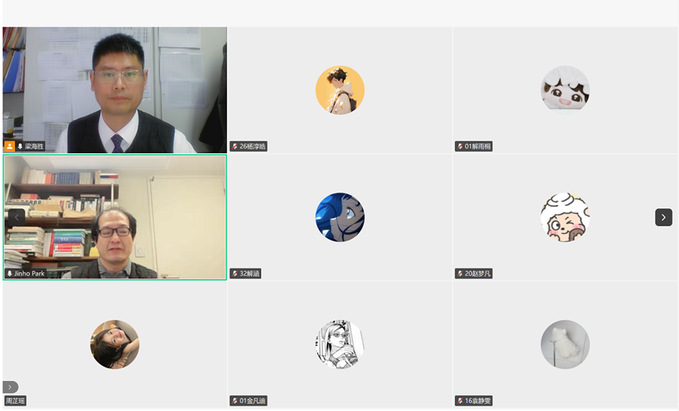Click muted mic icon of 16袁静雯
This screenshot has height=411, width=679.
460,401
